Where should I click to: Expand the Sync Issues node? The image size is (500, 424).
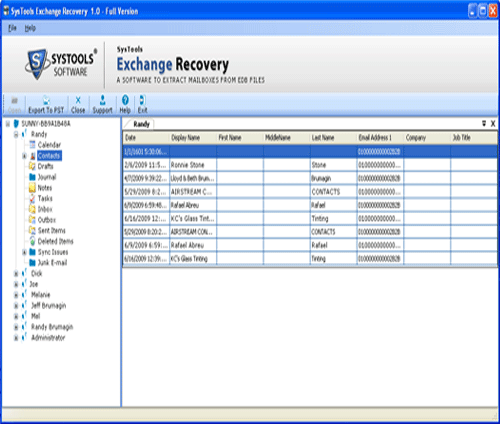[24, 252]
